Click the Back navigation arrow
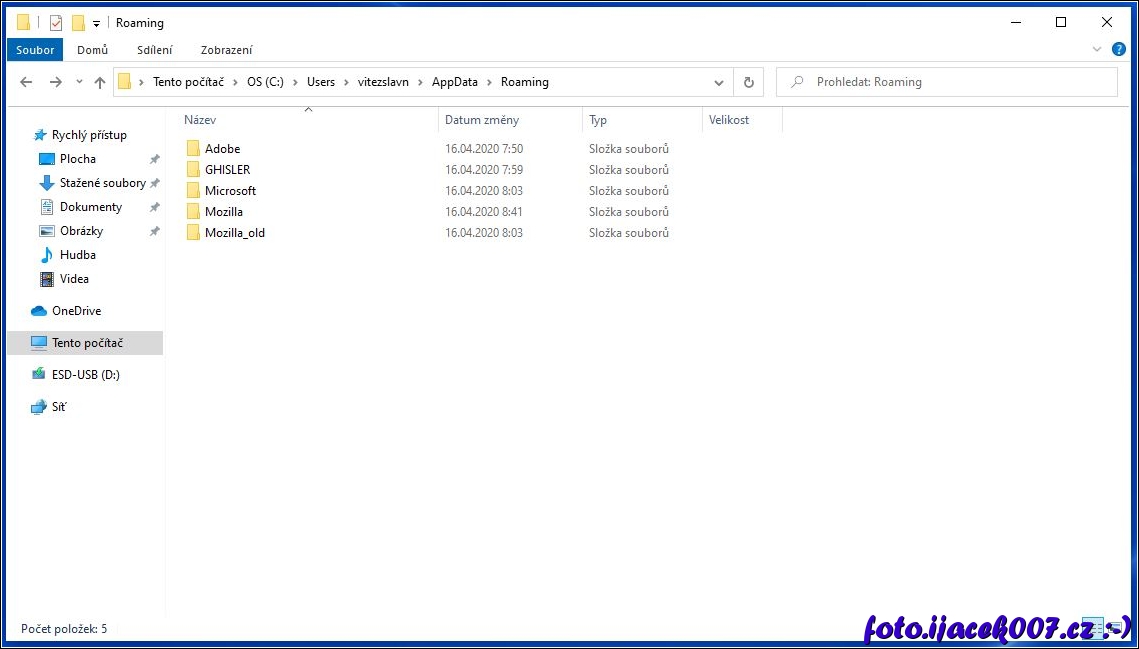Screen dimensions: 1139x649 pyautogui.click(x=27, y=82)
